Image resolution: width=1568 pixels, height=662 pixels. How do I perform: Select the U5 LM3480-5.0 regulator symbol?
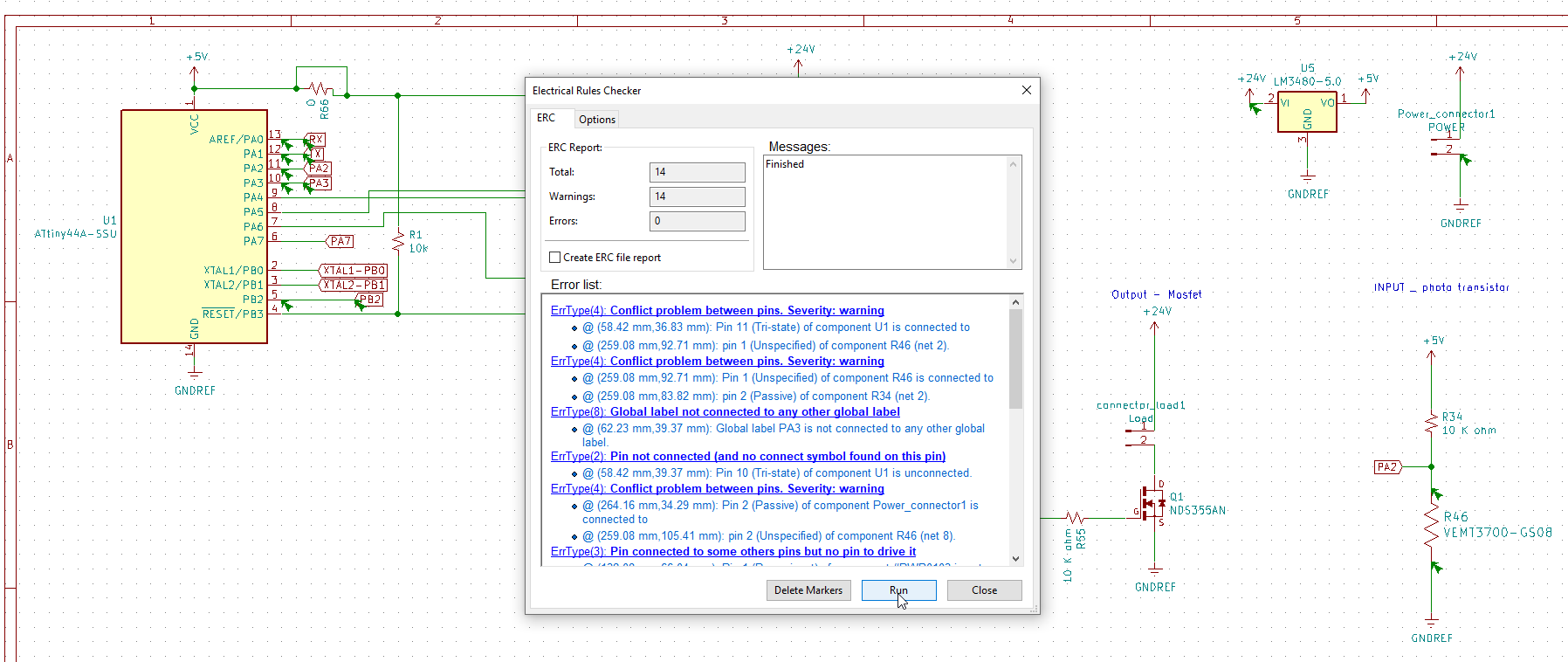[1307, 112]
